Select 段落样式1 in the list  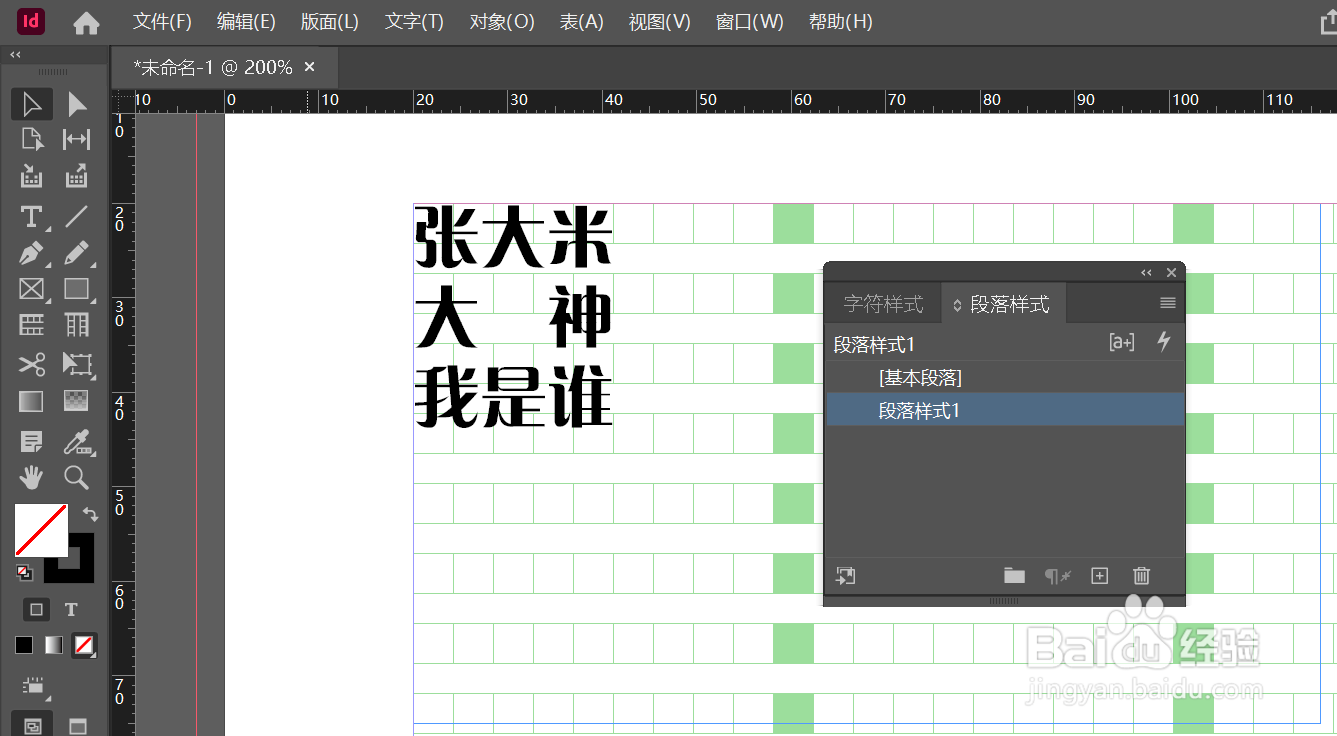pyautogui.click(x=1005, y=410)
